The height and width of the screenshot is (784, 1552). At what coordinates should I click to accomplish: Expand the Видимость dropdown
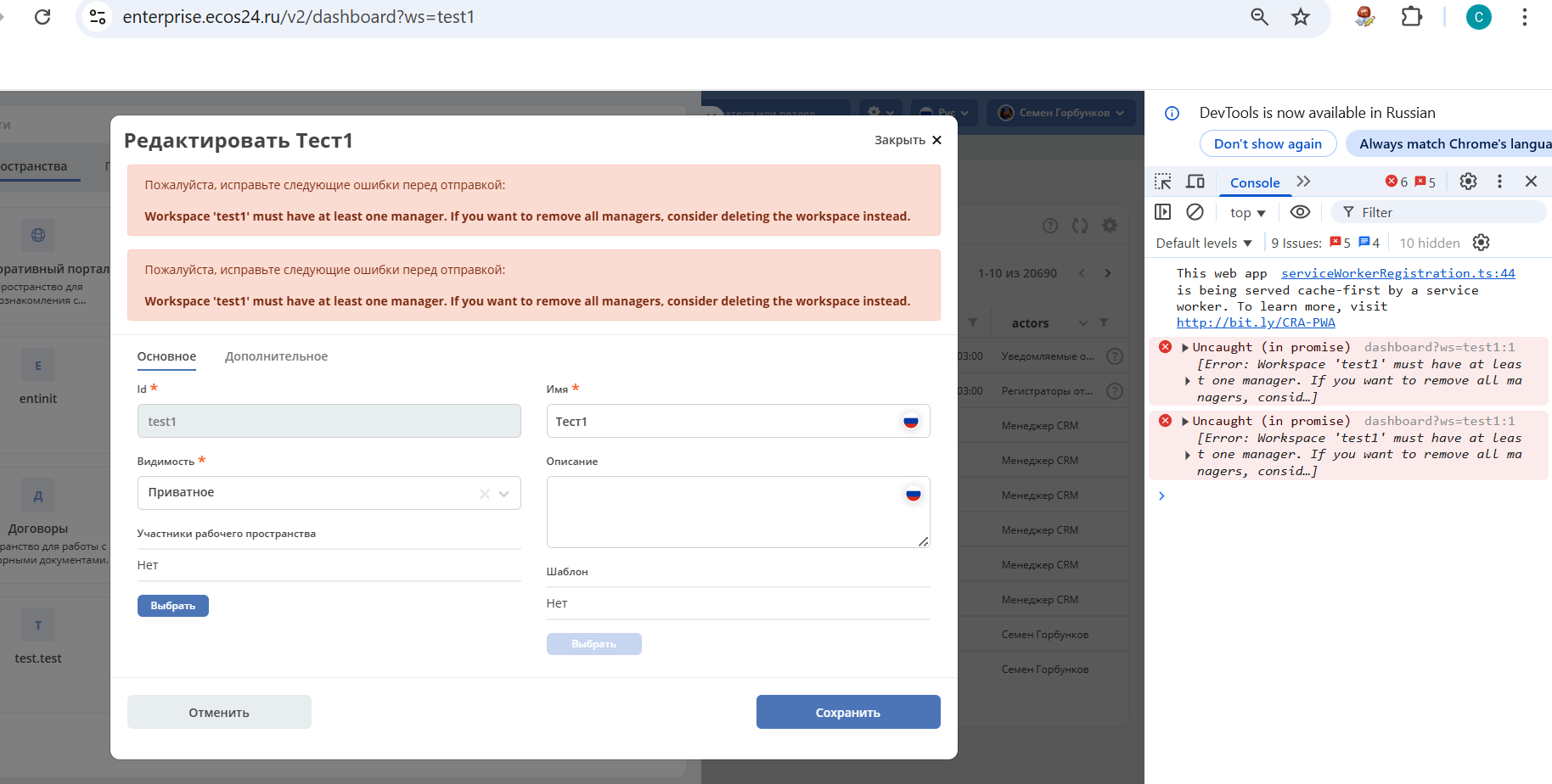click(x=503, y=494)
